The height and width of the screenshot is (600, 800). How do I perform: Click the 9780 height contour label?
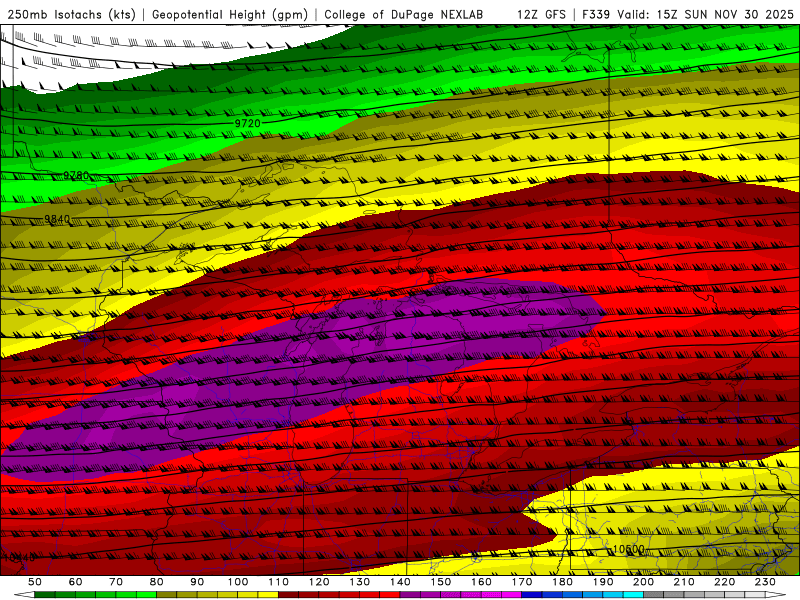(x=76, y=176)
